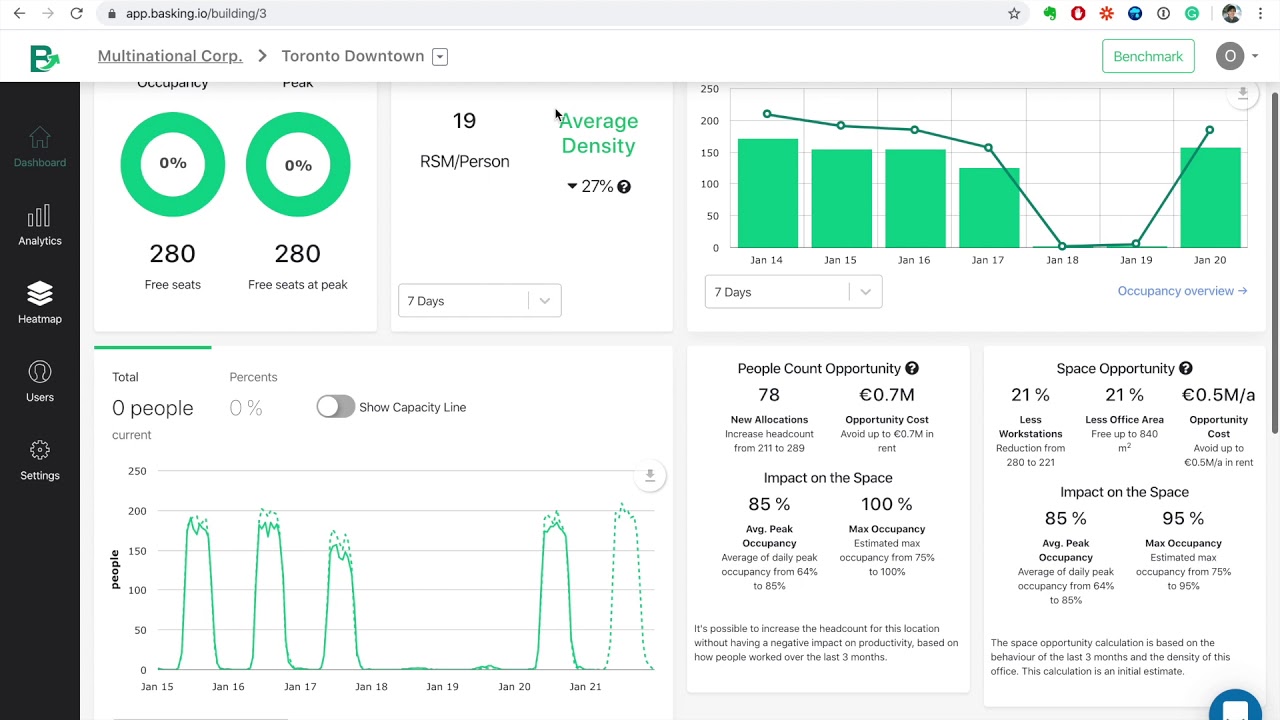Bookmark this page with star icon

[1014, 14]
